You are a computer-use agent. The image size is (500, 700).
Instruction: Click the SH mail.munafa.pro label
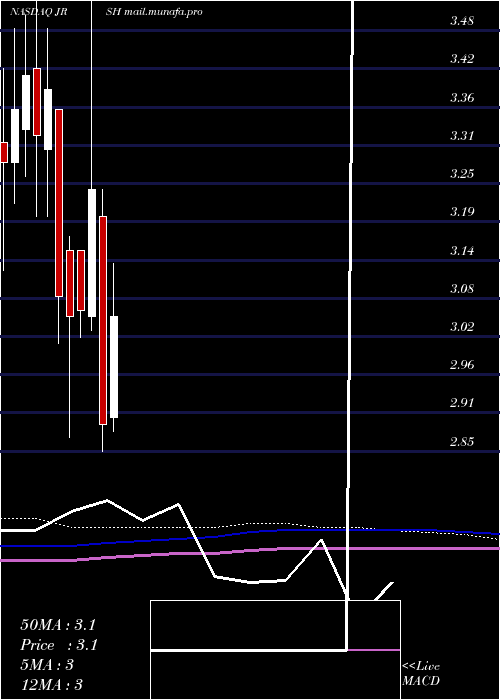154,12
